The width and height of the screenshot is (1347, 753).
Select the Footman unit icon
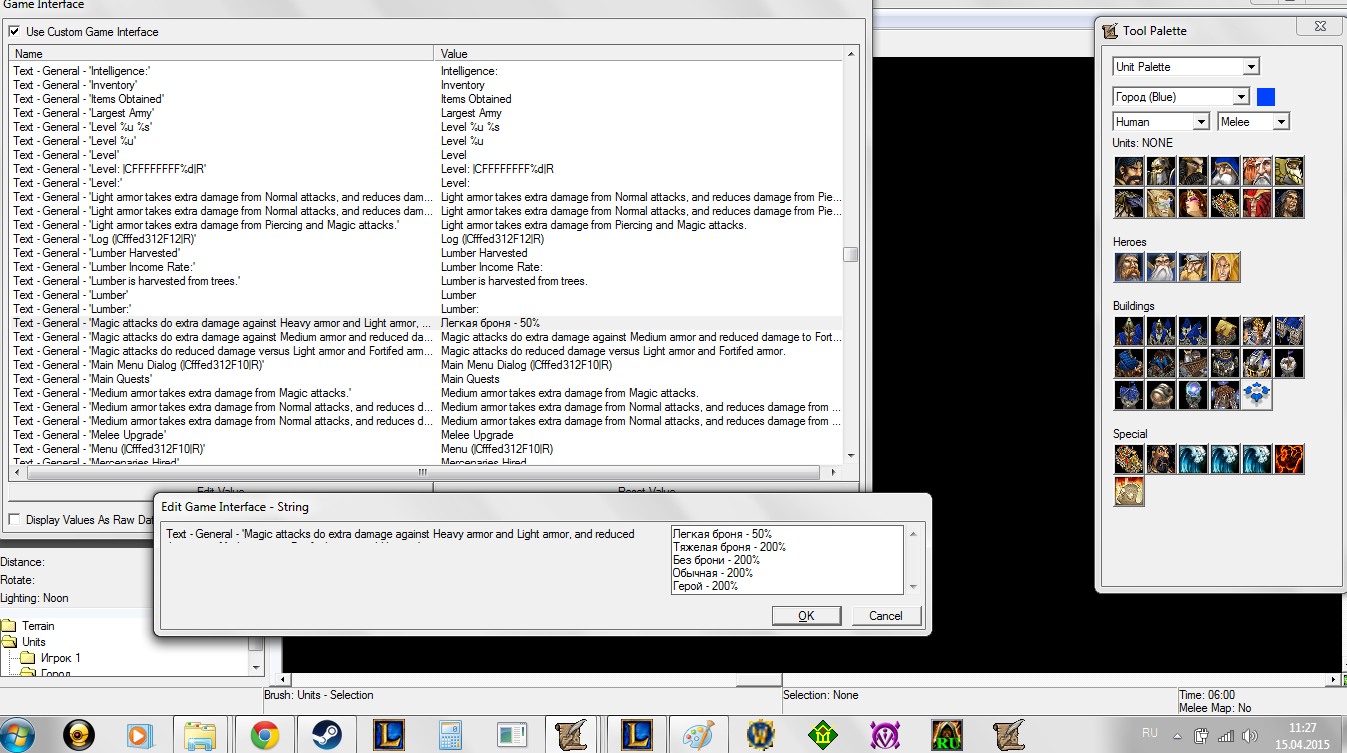pyautogui.click(x=1161, y=171)
